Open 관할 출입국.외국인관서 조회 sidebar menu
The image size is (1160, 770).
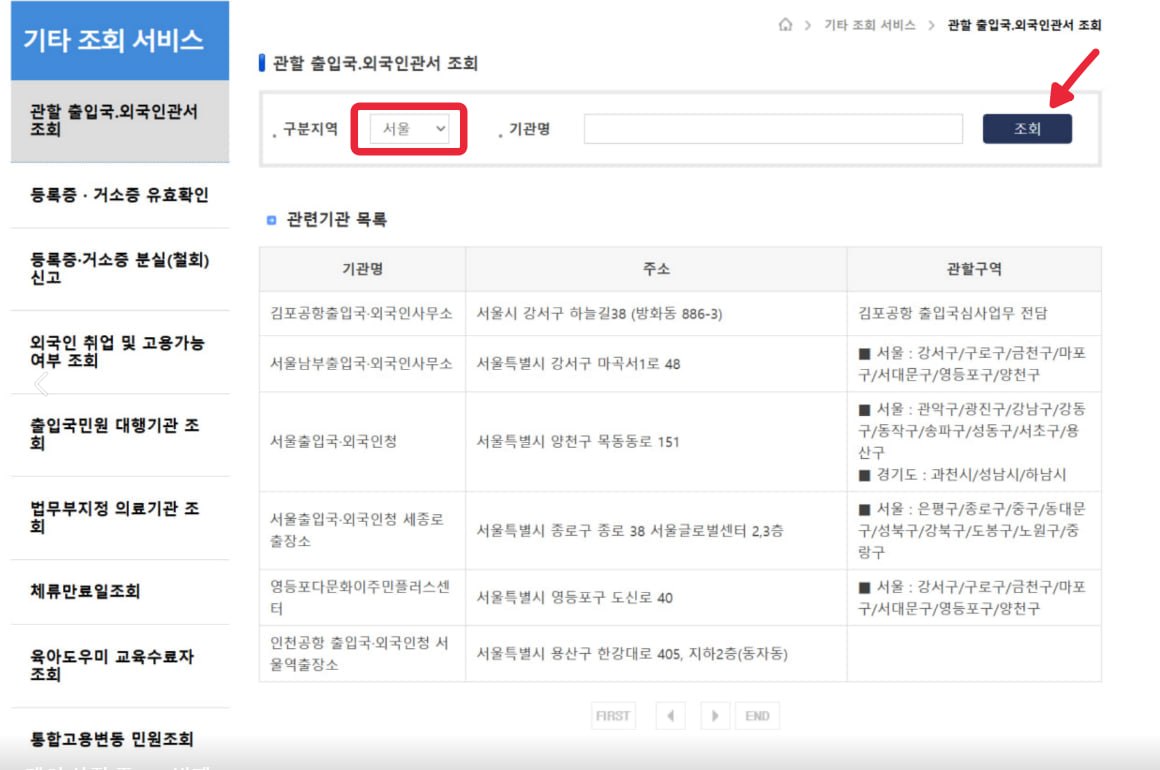[x=120, y=121]
